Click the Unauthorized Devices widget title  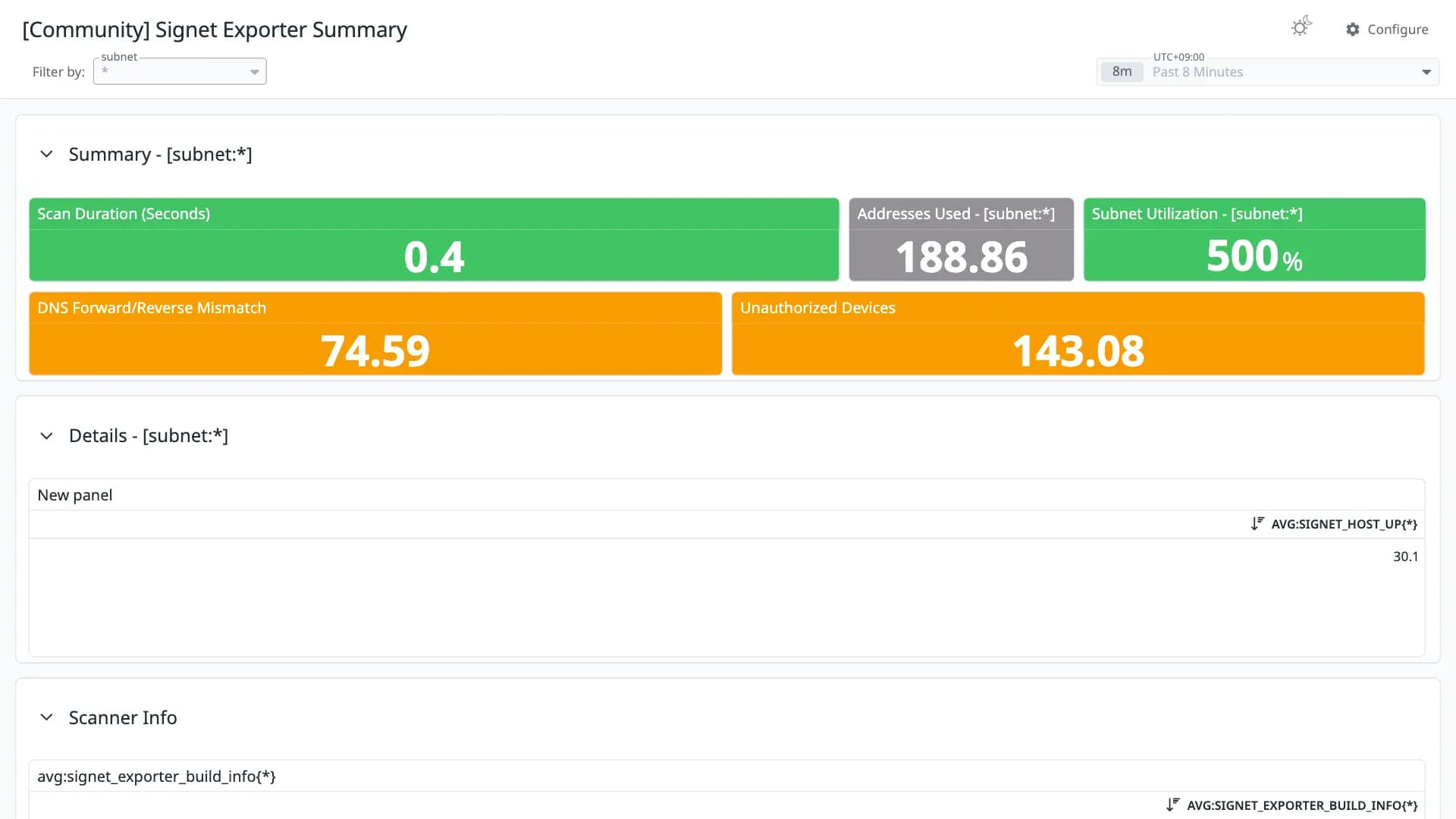817,308
